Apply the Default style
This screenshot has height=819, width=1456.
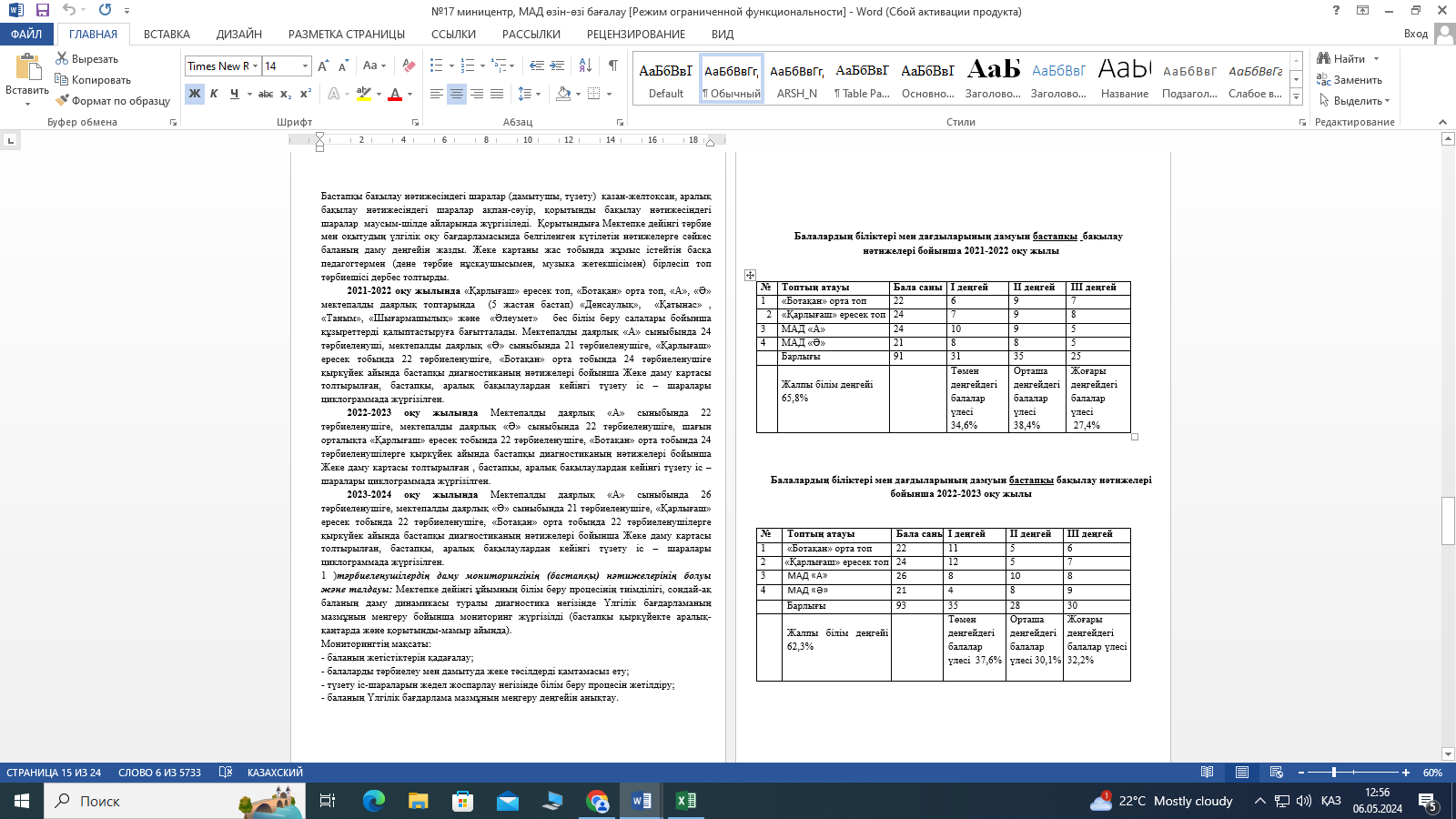(666, 80)
